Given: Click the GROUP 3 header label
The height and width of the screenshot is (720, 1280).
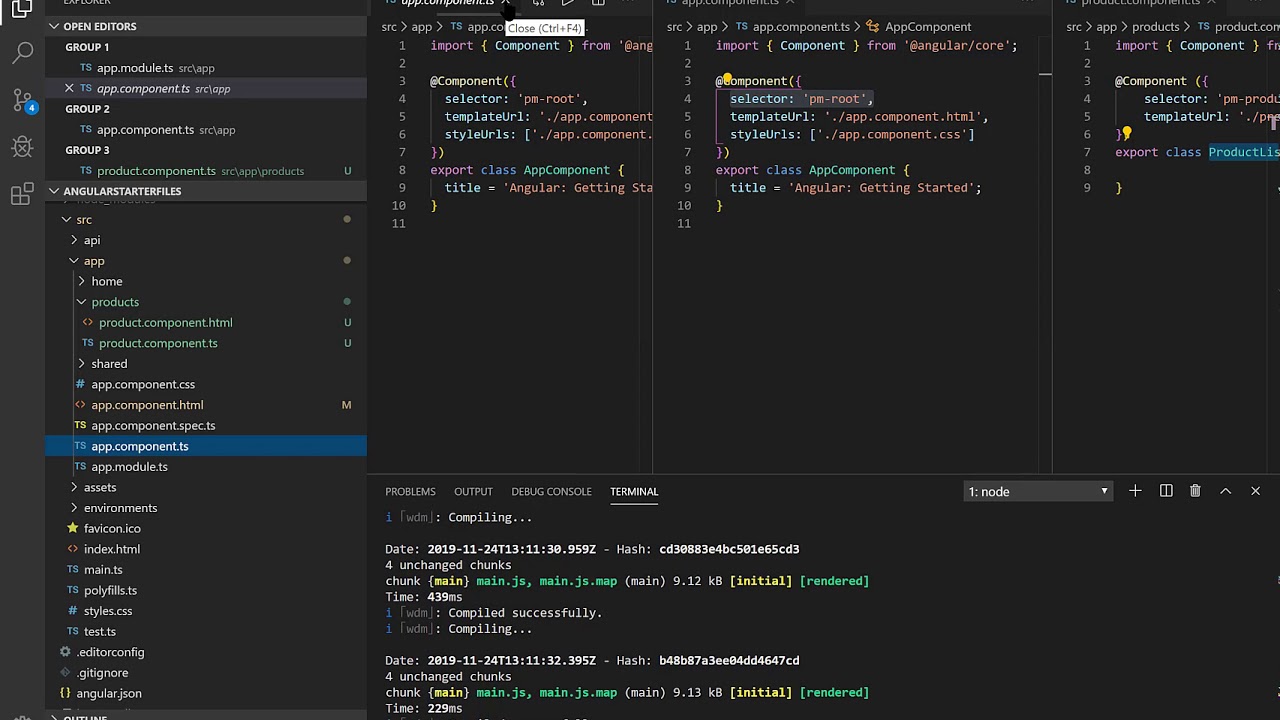Looking at the screenshot, I should point(87,150).
